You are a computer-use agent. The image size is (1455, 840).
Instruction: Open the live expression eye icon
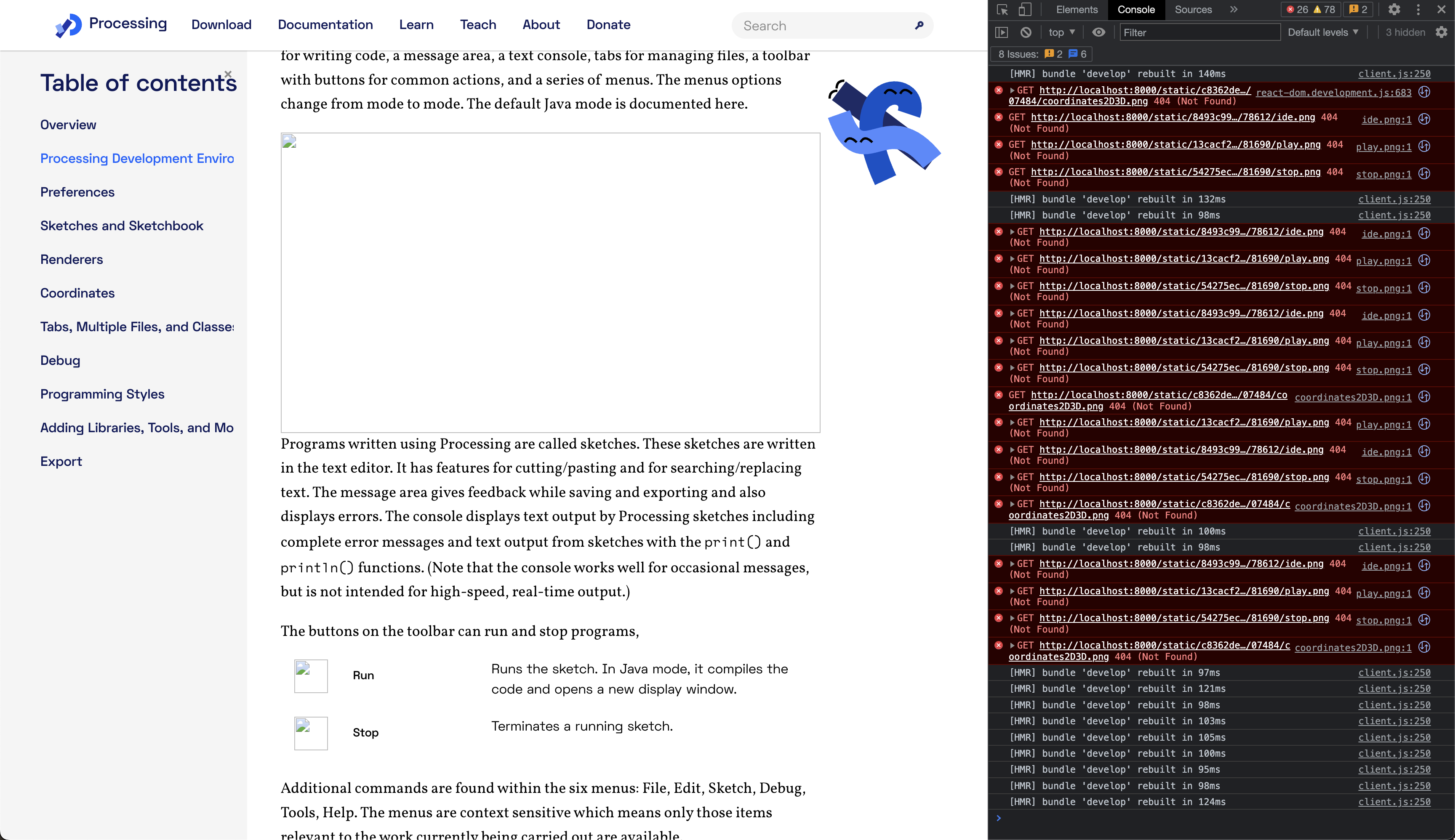[1099, 32]
